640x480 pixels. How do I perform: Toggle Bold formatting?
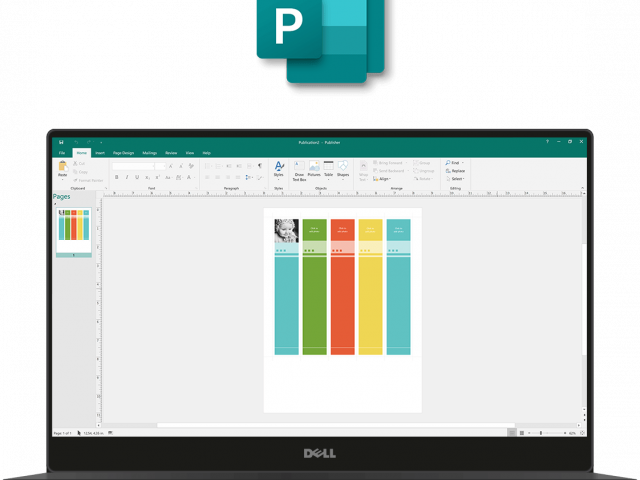pos(117,177)
